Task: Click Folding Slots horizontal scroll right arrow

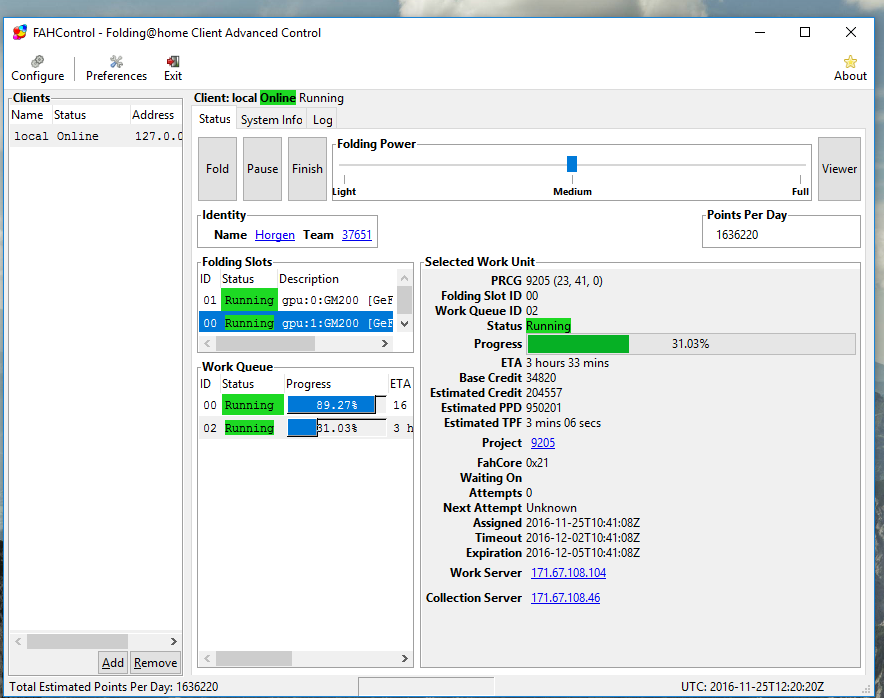Action: [x=385, y=343]
